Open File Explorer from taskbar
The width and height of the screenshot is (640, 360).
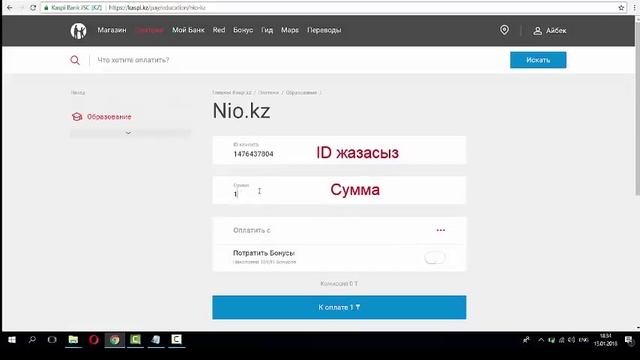tap(73, 340)
